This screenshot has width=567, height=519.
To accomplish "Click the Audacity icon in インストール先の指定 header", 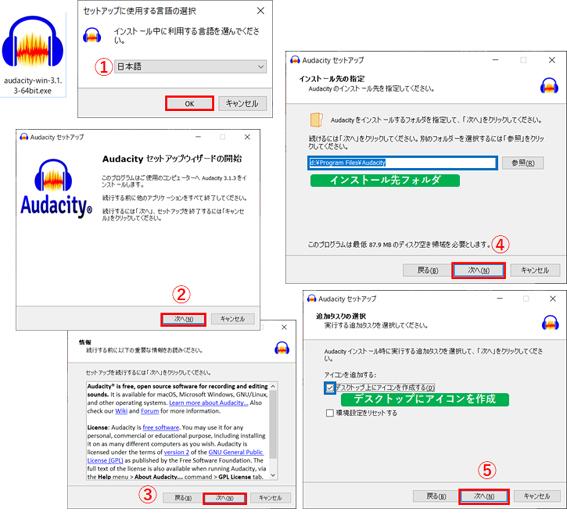I will pyautogui.click(x=549, y=85).
